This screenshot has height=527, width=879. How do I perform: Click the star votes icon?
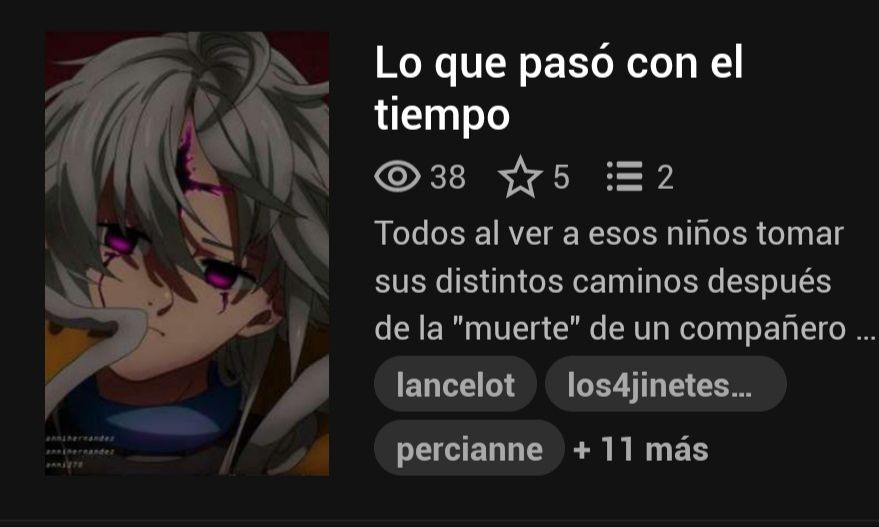(x=520, y=177)
